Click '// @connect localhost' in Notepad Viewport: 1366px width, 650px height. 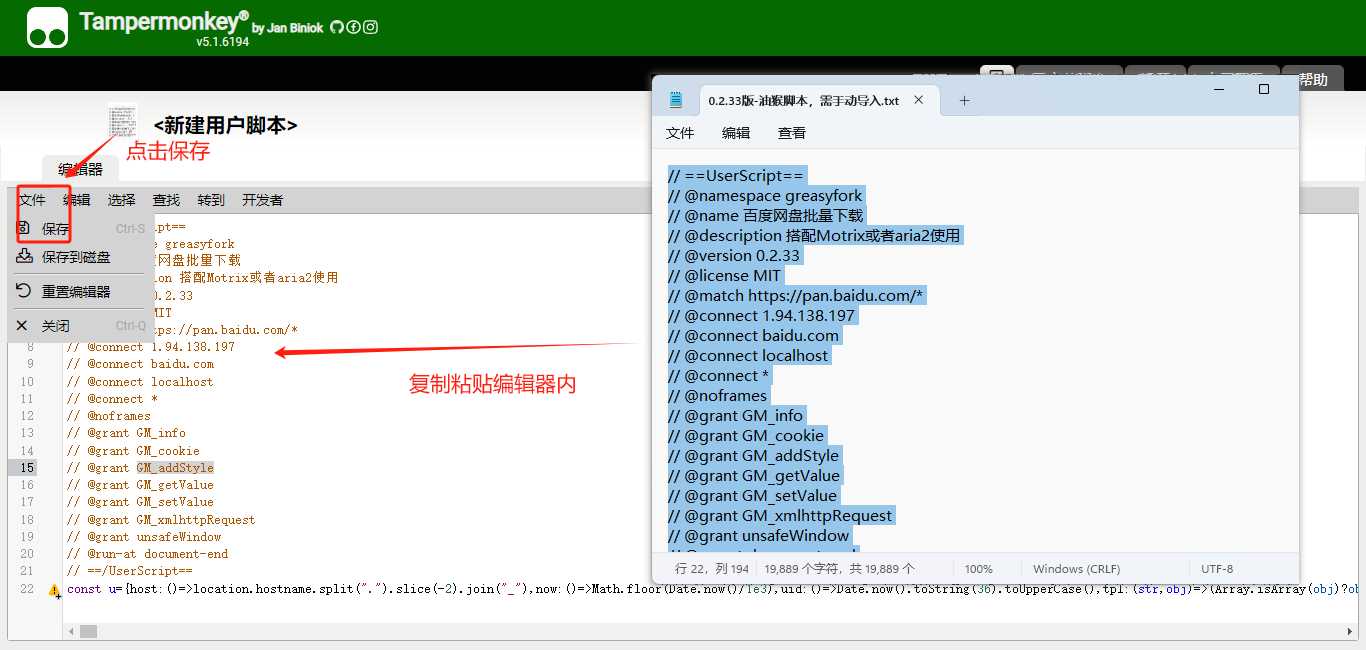pos(749,356)
